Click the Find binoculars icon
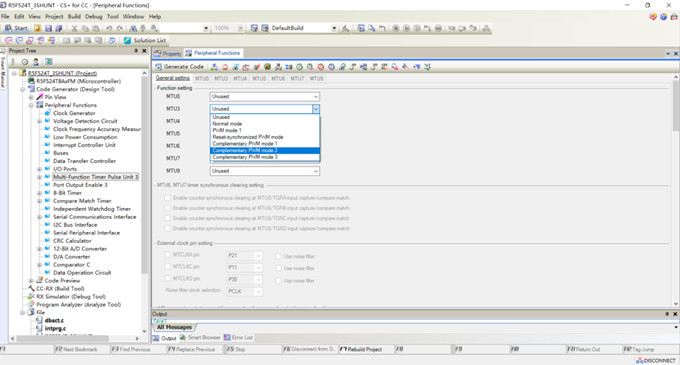Viewport: 680px width, 365px height. 133,28
